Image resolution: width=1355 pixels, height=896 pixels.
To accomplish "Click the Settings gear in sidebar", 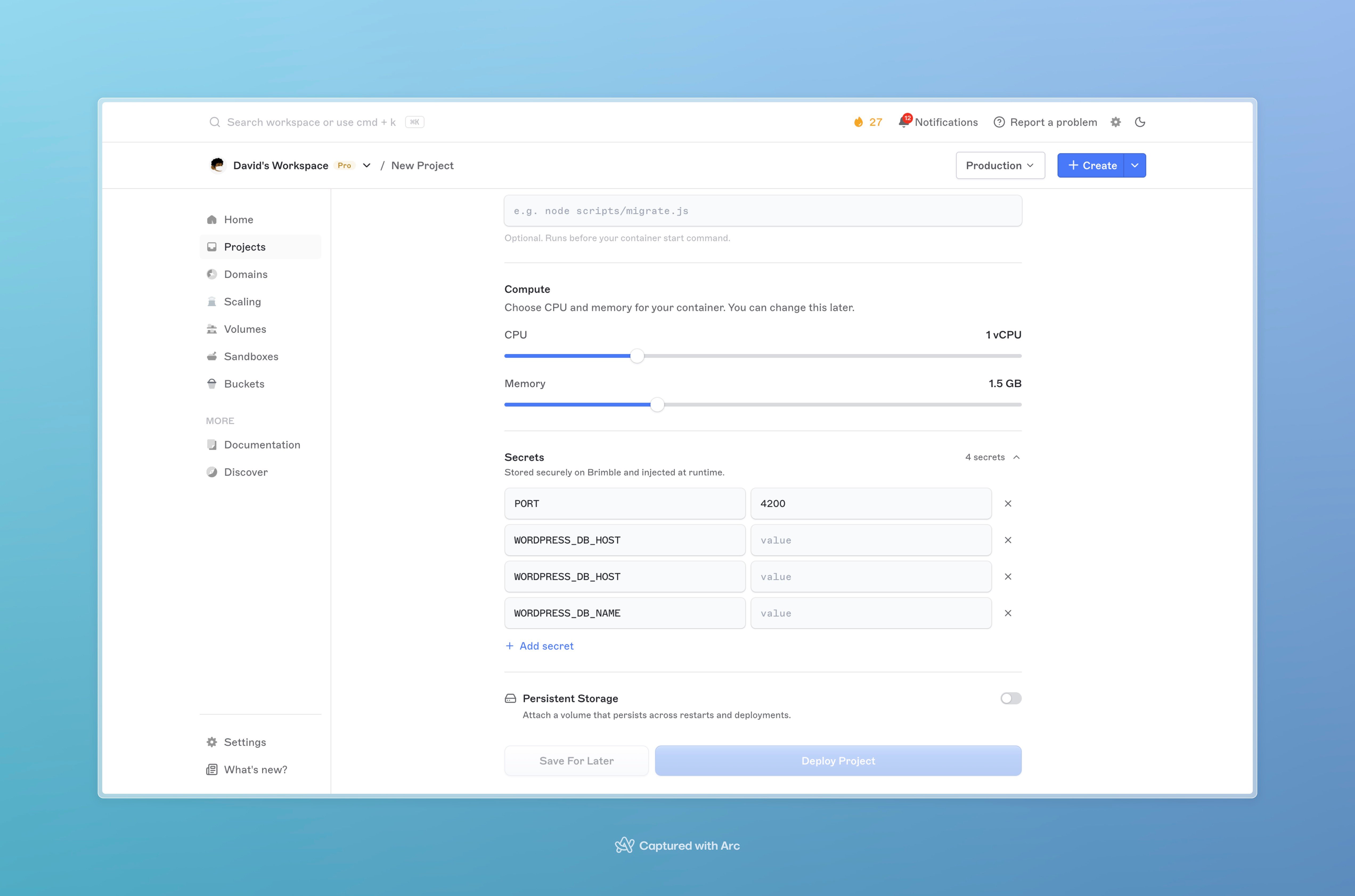I will click(211, 742).
